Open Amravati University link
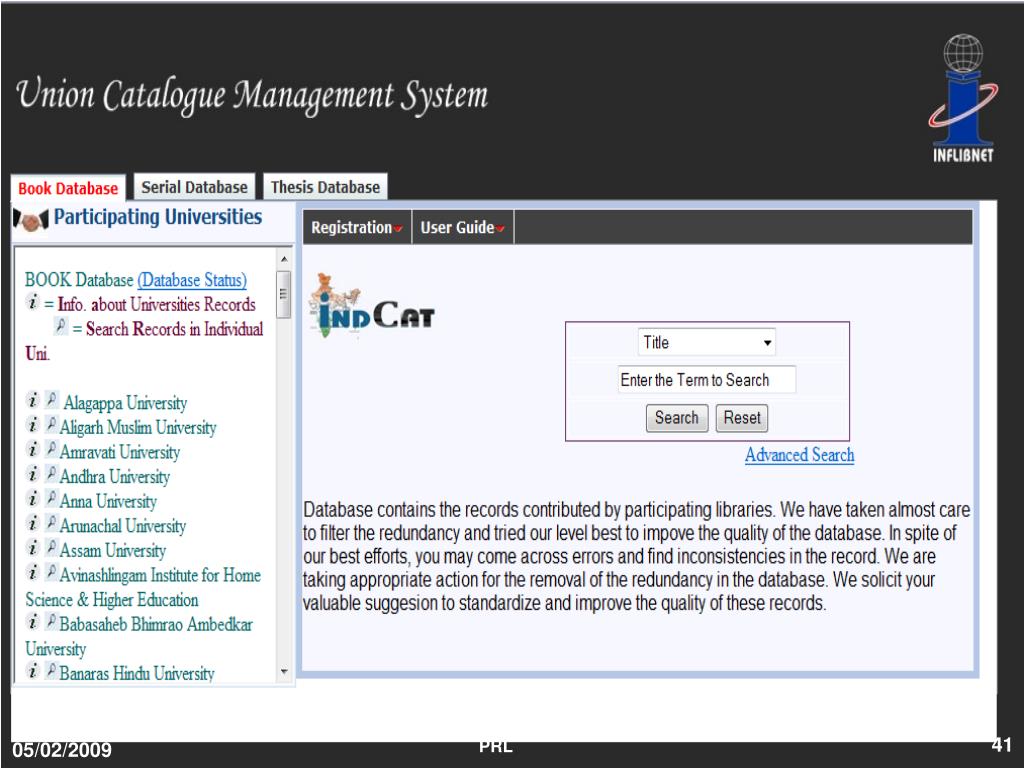Image resolution: width=1024 pixels, height=768 pixels. coord(120,452)
